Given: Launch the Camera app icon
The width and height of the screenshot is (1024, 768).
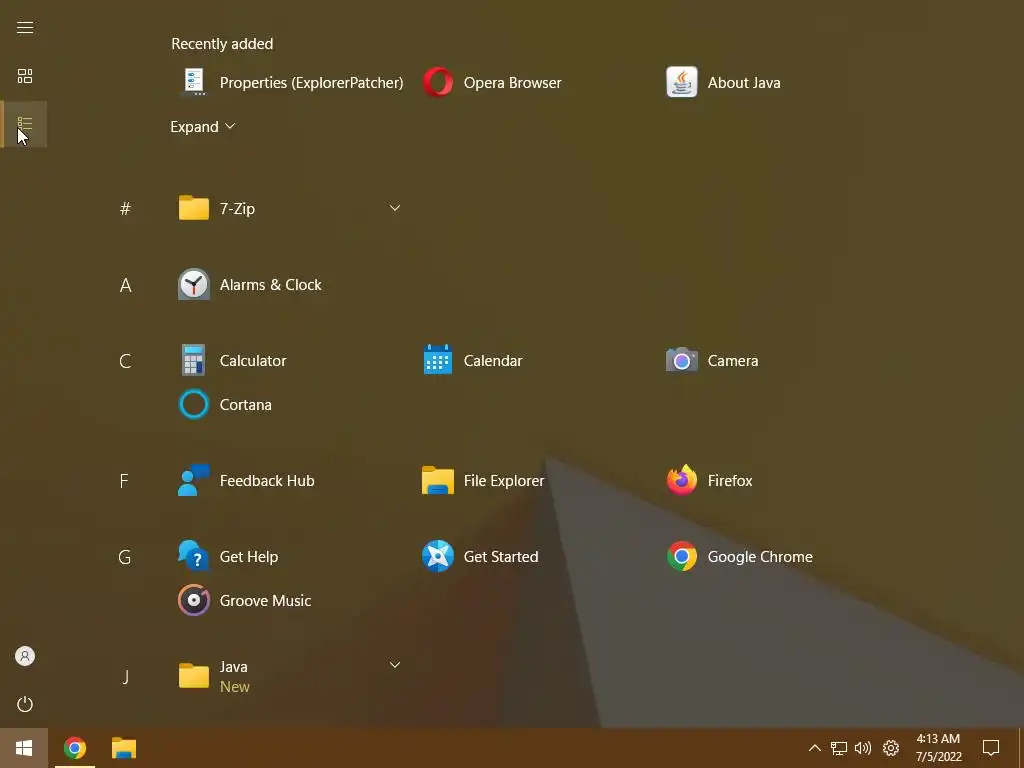Looking at the screenshot, I should (x=682, y=360).
